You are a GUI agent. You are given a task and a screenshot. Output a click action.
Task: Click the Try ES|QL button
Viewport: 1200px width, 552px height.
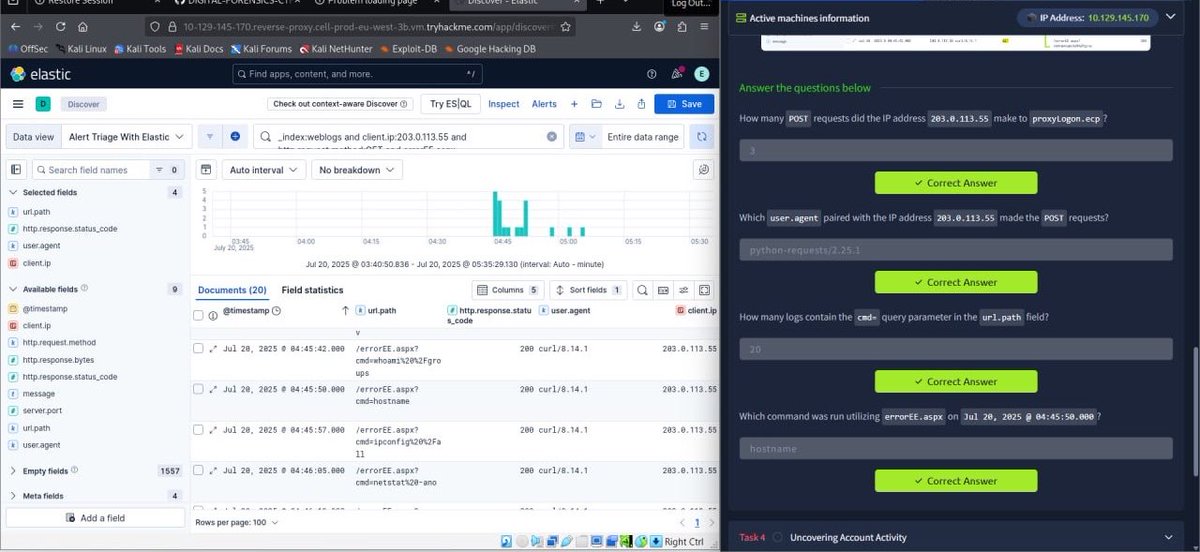coord(452,104)
